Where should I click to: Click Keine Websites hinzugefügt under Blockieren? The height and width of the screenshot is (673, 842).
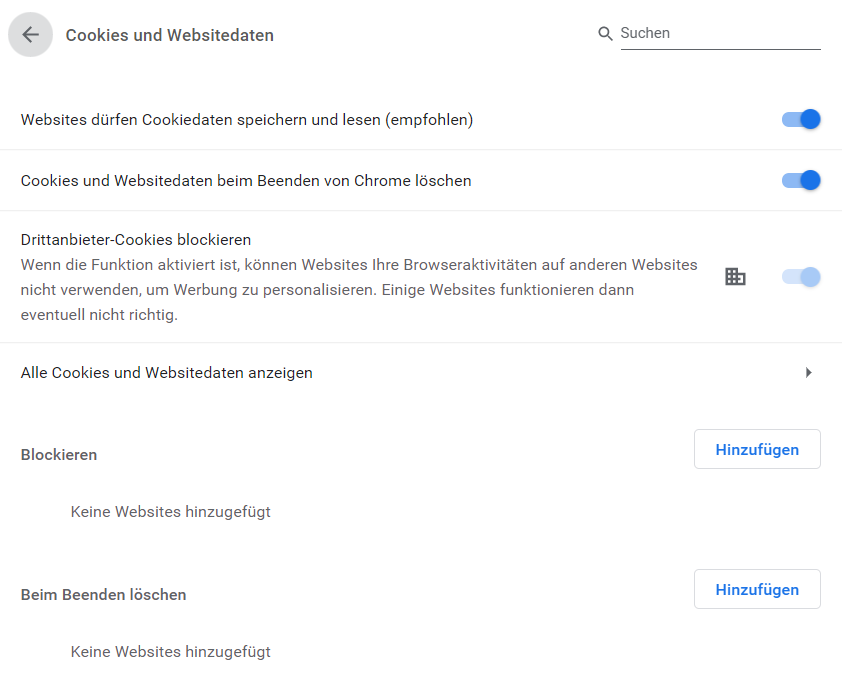[171, 512]
